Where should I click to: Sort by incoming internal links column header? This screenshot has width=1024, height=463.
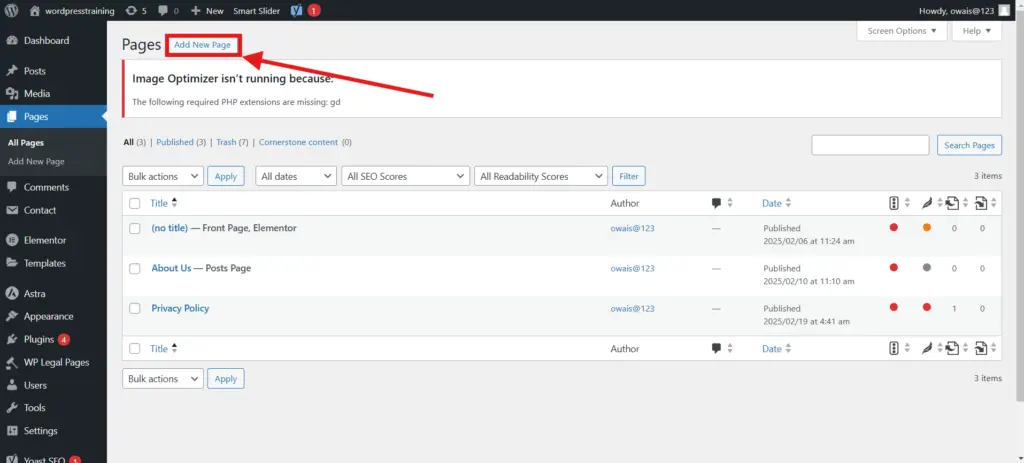click(x=985, y=203)
